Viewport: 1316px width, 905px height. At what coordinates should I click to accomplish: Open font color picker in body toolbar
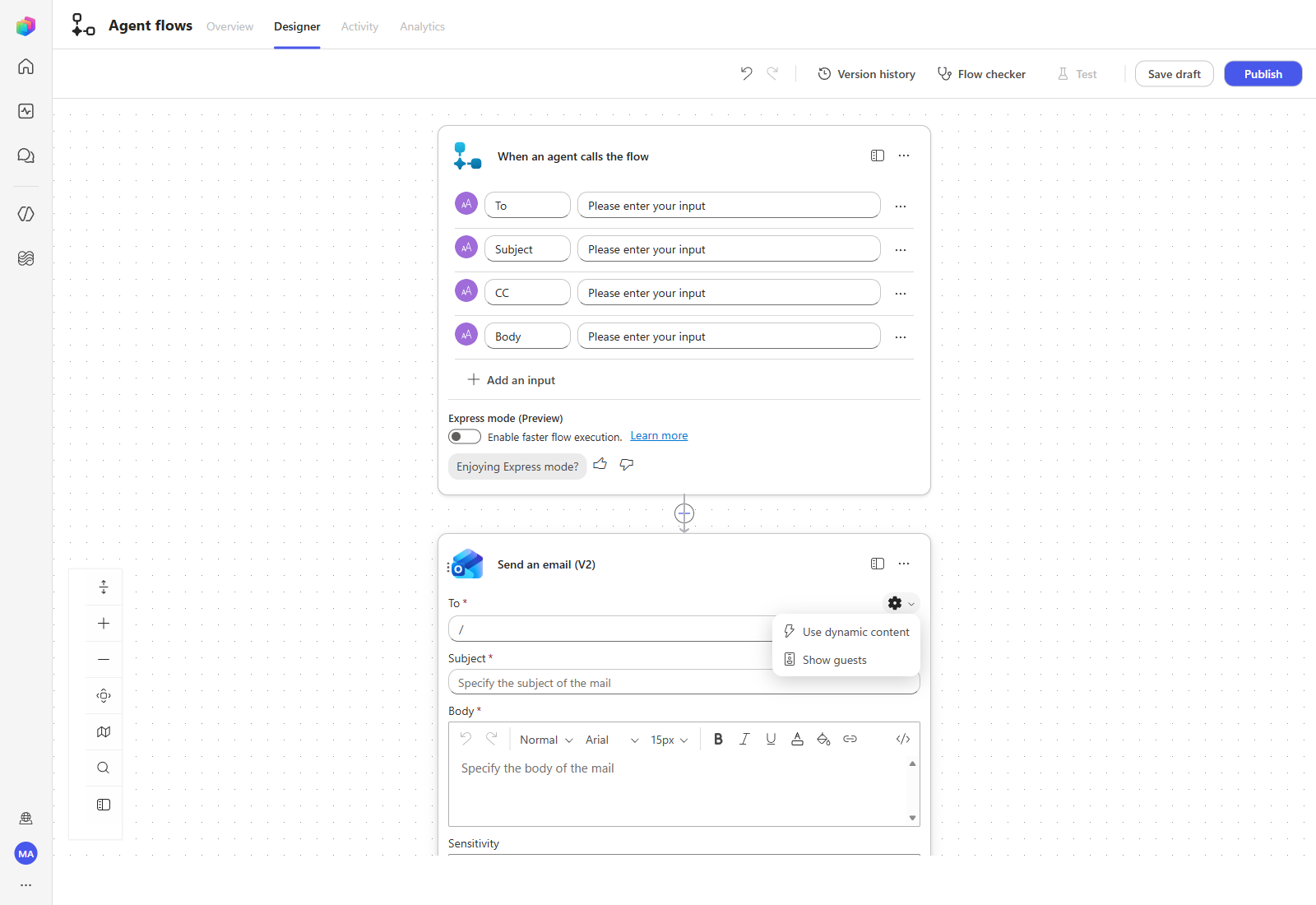(797, 739)
